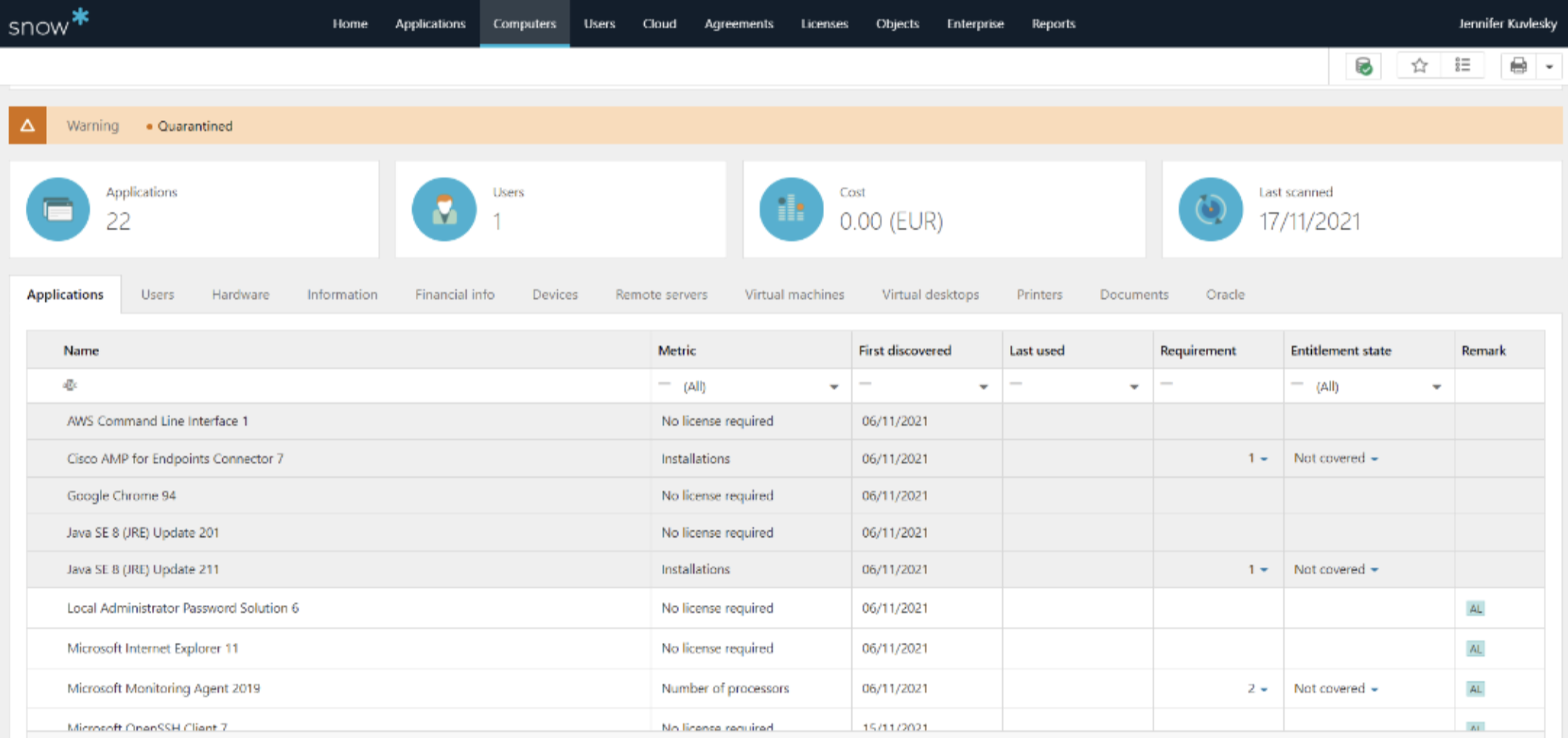The width and height of the screenshot is (1568, 738).
Task: Click the Snow logo
Action: coord(48,23)
